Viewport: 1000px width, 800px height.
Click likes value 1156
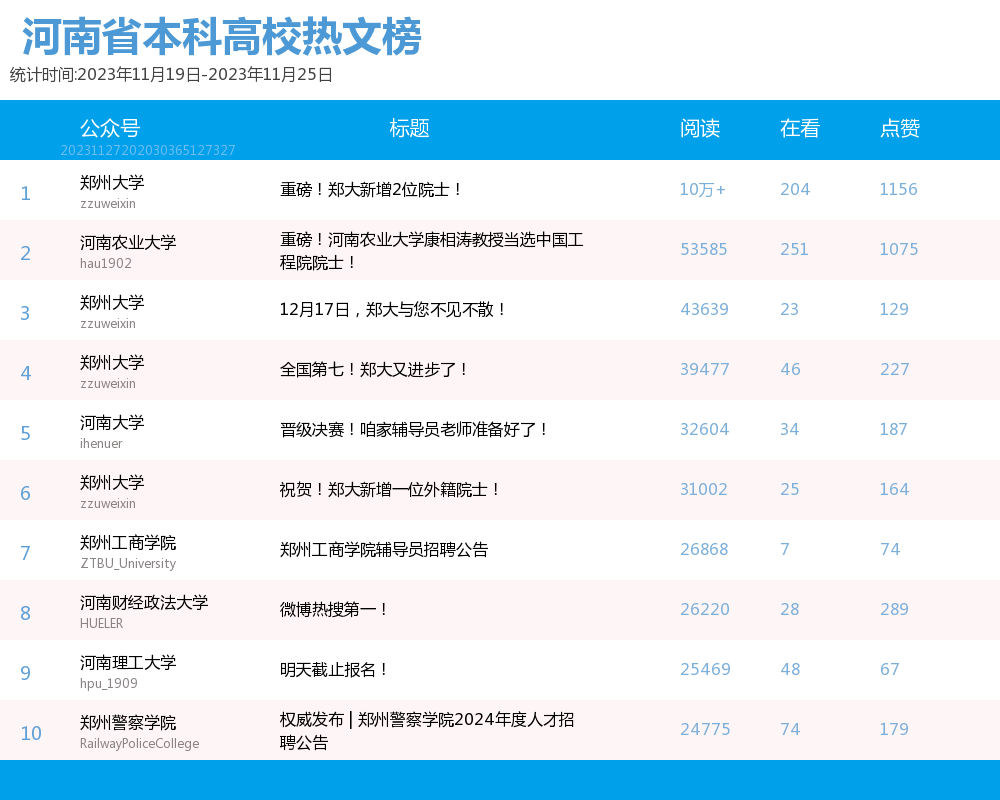[898, 189]
